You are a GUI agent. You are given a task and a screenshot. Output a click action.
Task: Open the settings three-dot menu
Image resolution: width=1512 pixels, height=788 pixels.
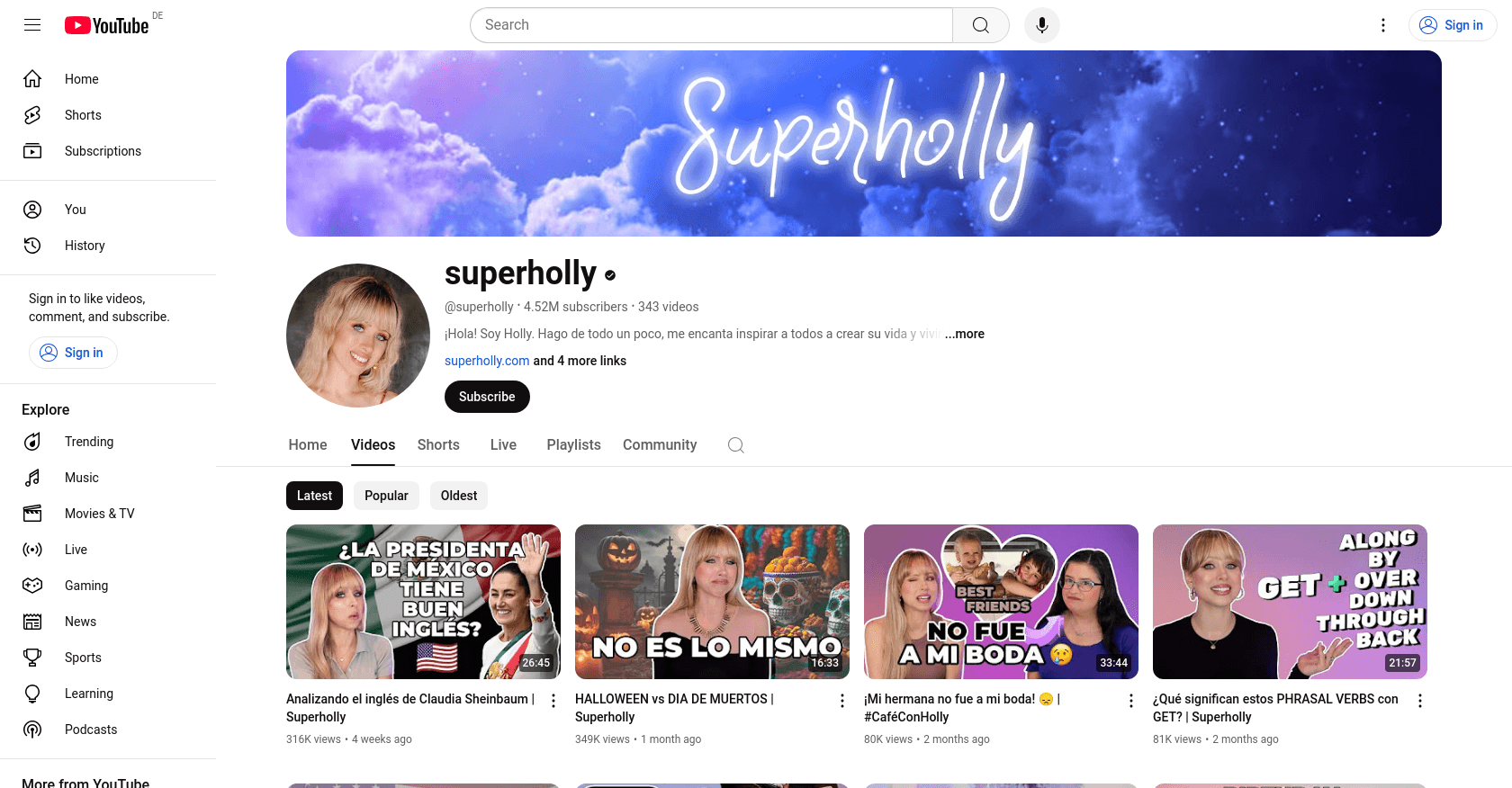(x=1383, y=25)
